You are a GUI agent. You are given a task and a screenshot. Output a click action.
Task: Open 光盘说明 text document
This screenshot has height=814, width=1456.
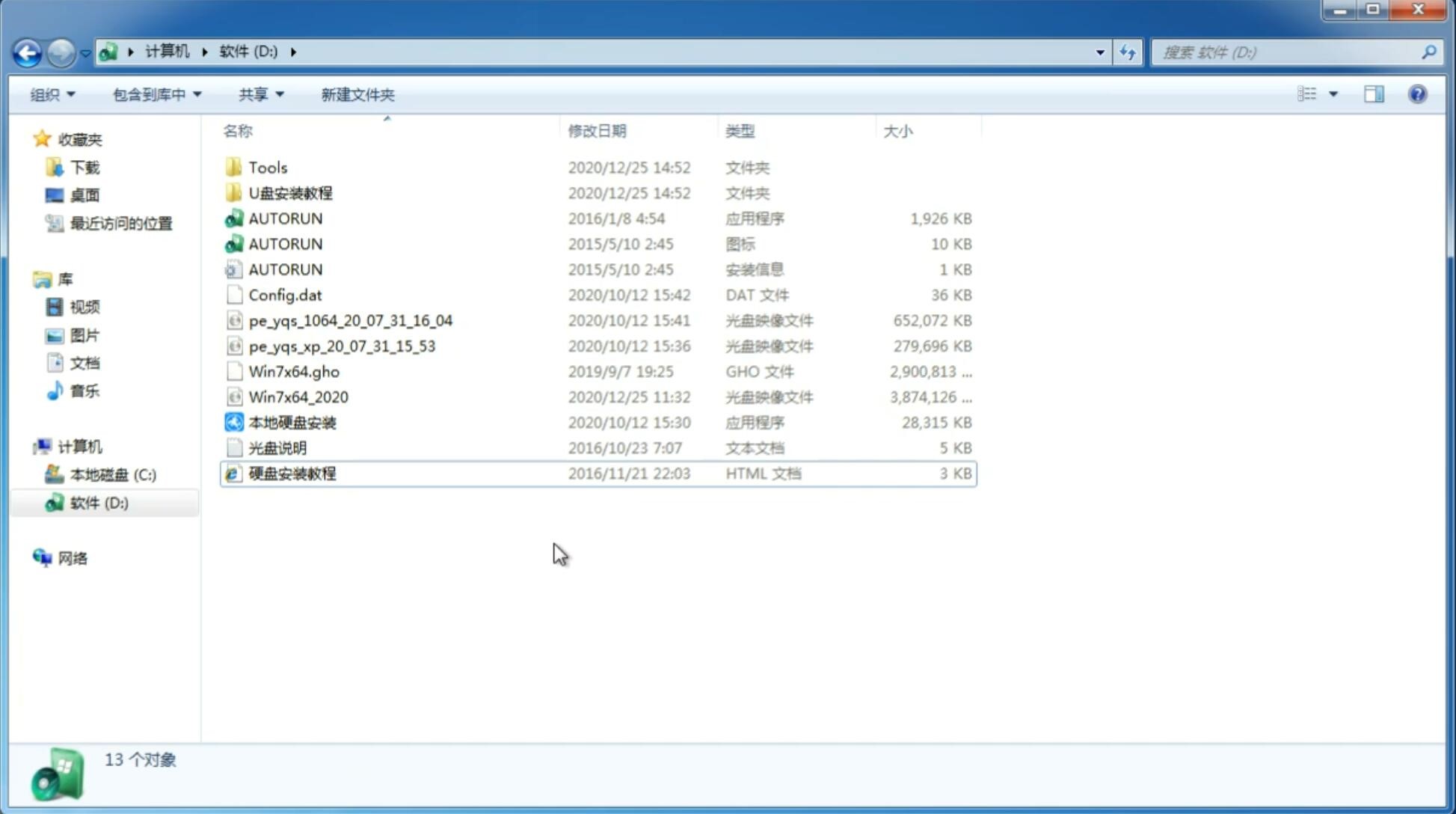[277, 448]
